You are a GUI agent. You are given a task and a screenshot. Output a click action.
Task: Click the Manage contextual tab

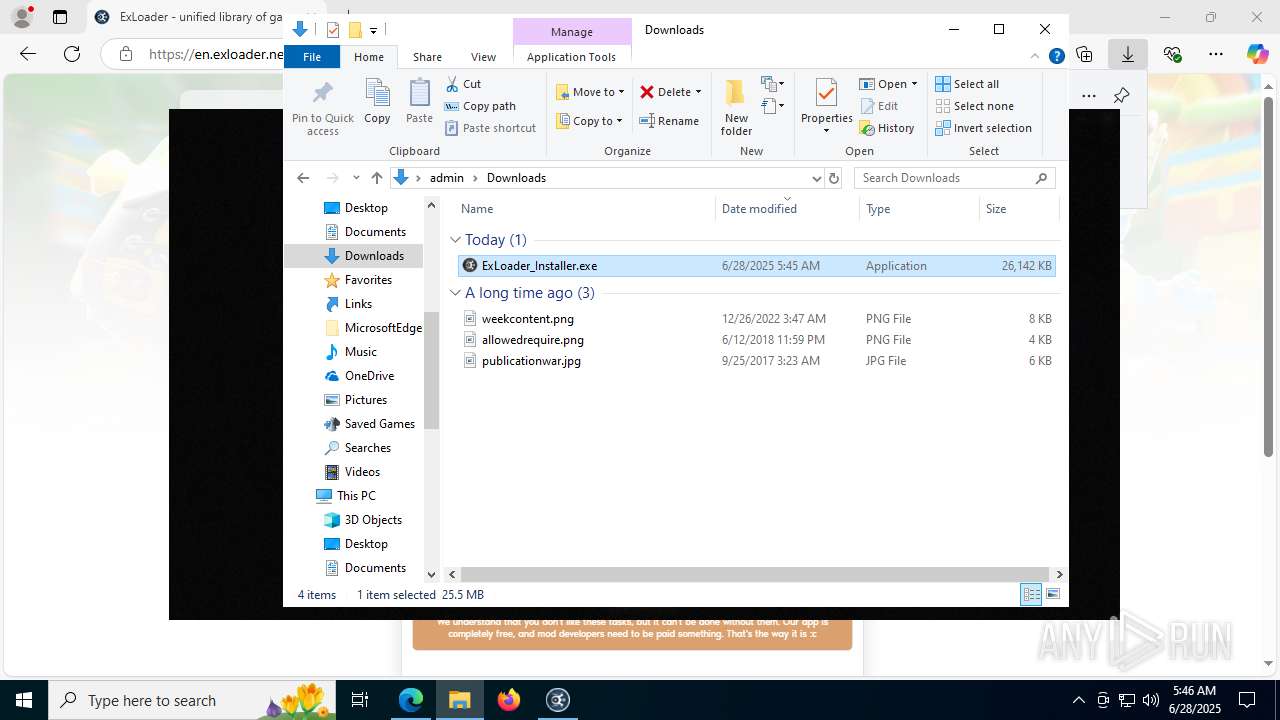click(x=571, y=32)
